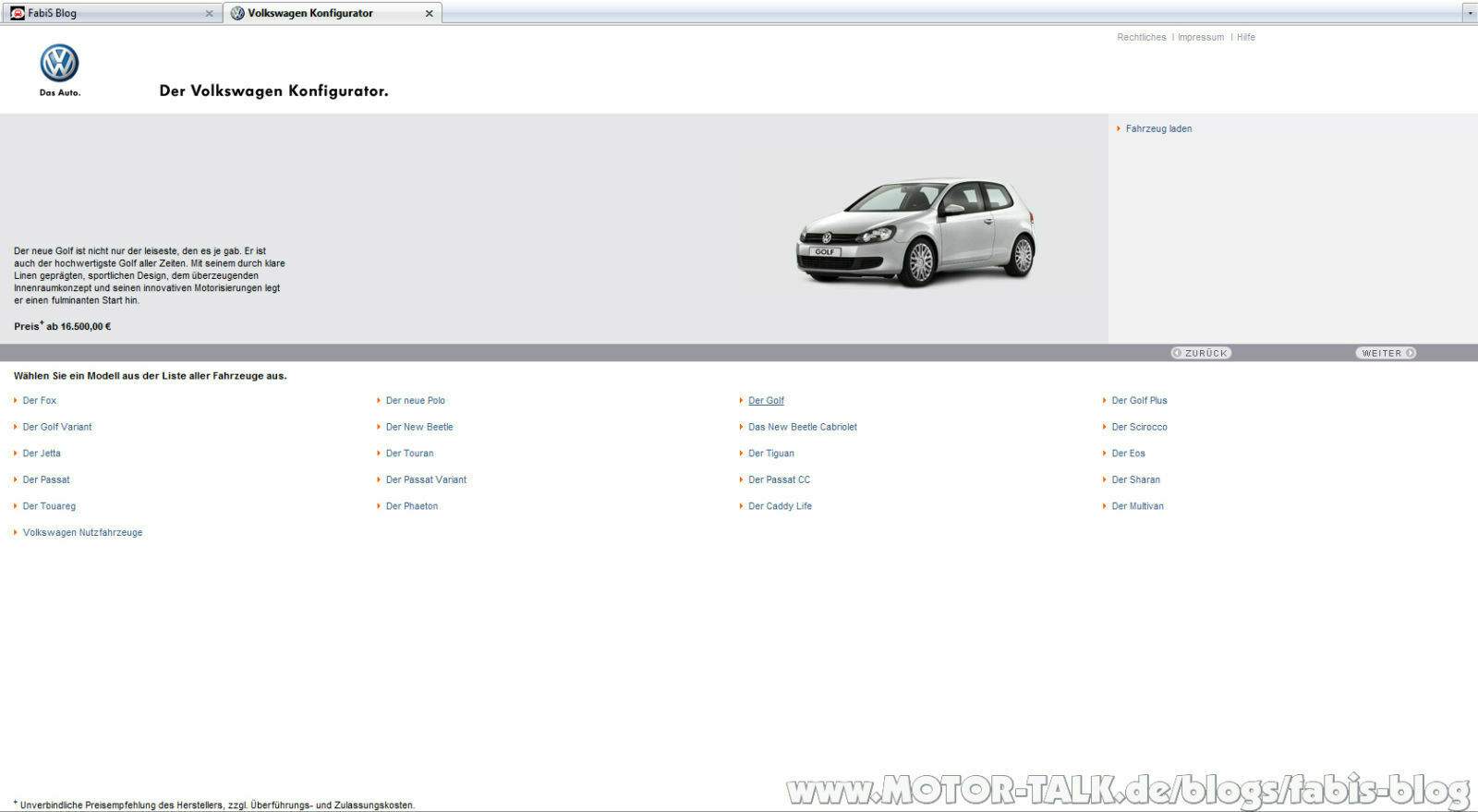Select Der Multivan

click(1137, 506)
